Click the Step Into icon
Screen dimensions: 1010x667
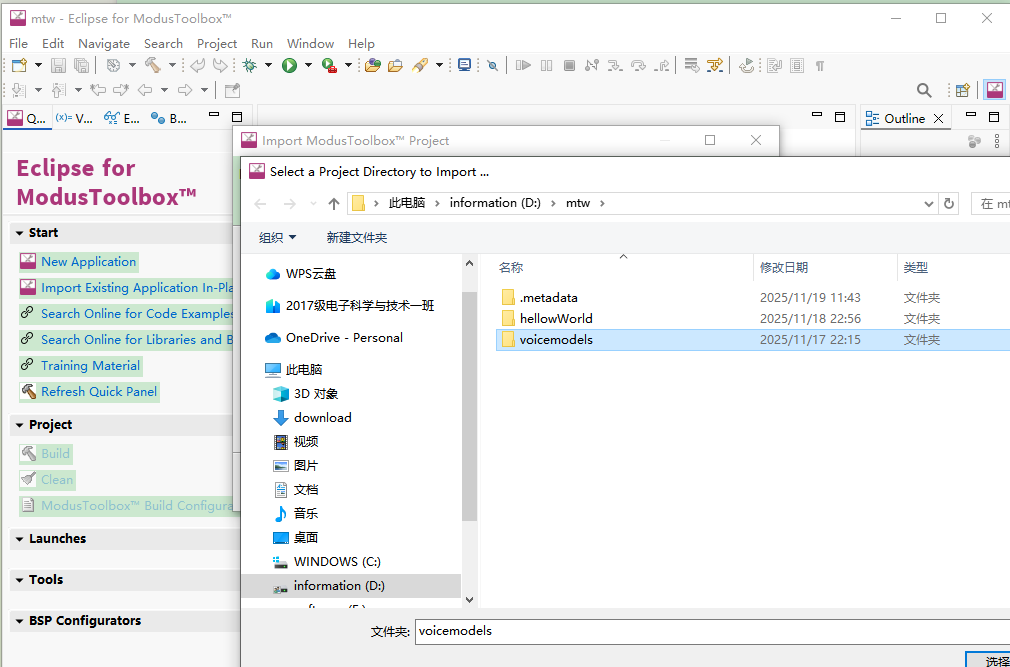(615, 65)
